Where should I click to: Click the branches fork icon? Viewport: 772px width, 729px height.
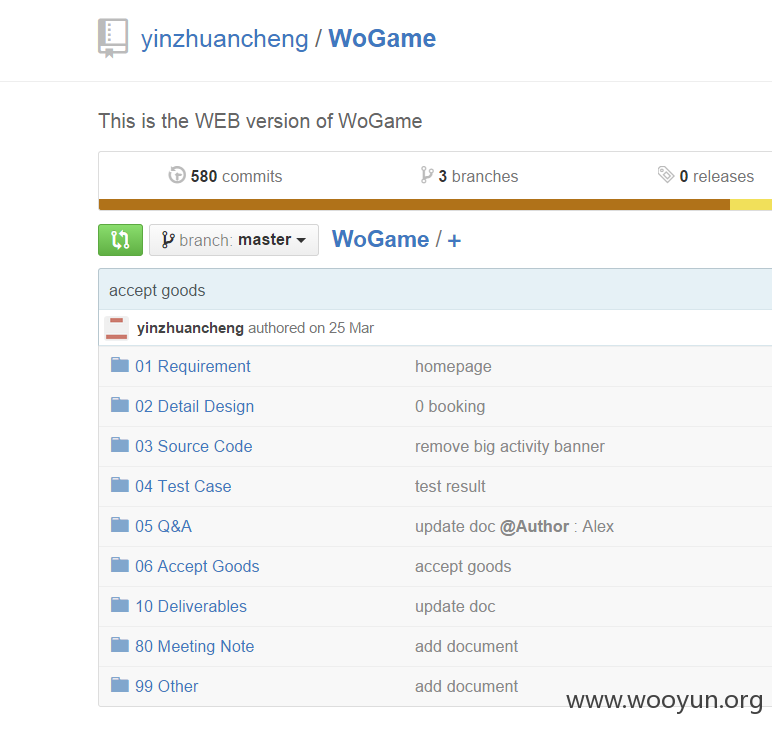pos(426,175)
